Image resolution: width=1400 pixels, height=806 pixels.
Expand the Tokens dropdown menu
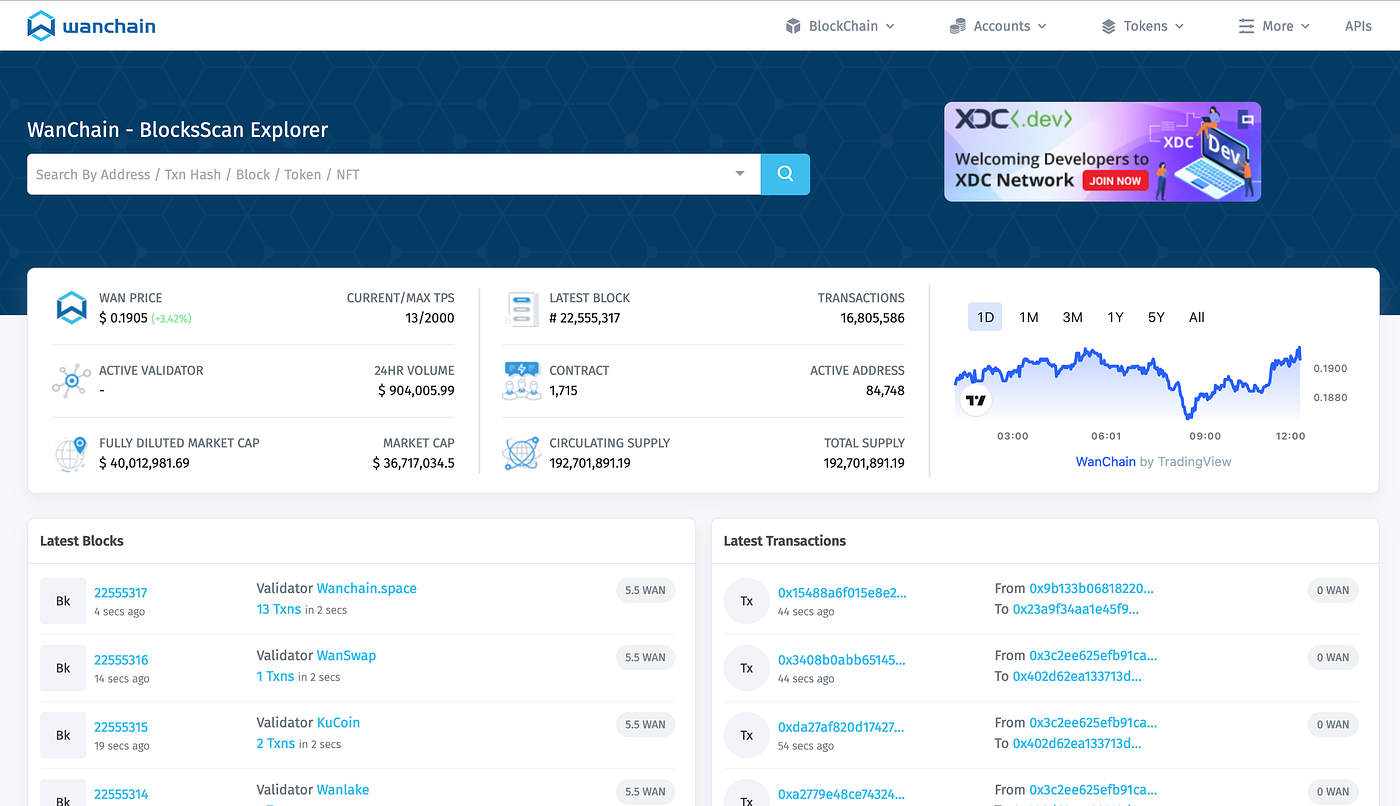click(1142, 26)
